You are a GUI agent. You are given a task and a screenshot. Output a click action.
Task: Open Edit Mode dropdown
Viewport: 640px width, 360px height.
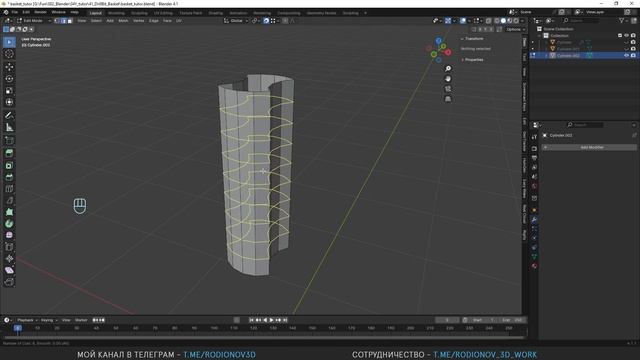33,20
